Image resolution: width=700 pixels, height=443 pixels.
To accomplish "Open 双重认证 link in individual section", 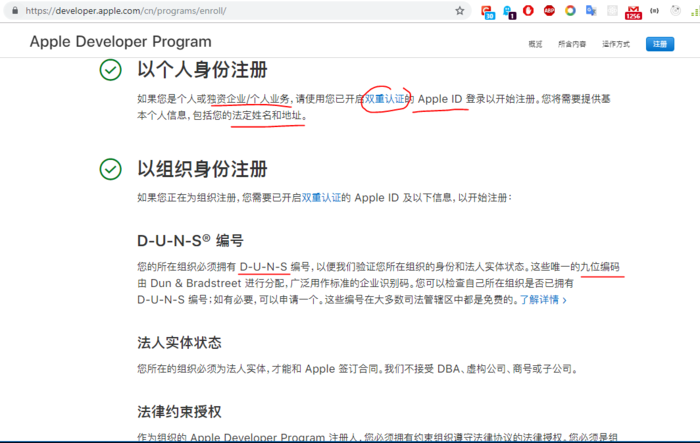I will point(384,99).
